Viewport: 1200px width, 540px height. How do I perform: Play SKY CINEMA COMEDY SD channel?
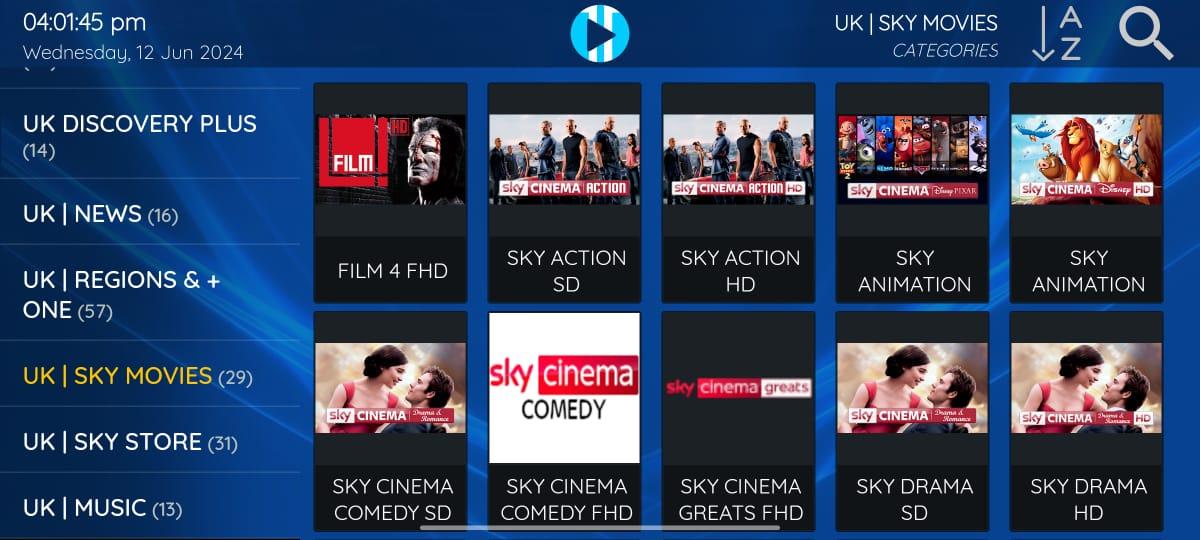[392, 421]
